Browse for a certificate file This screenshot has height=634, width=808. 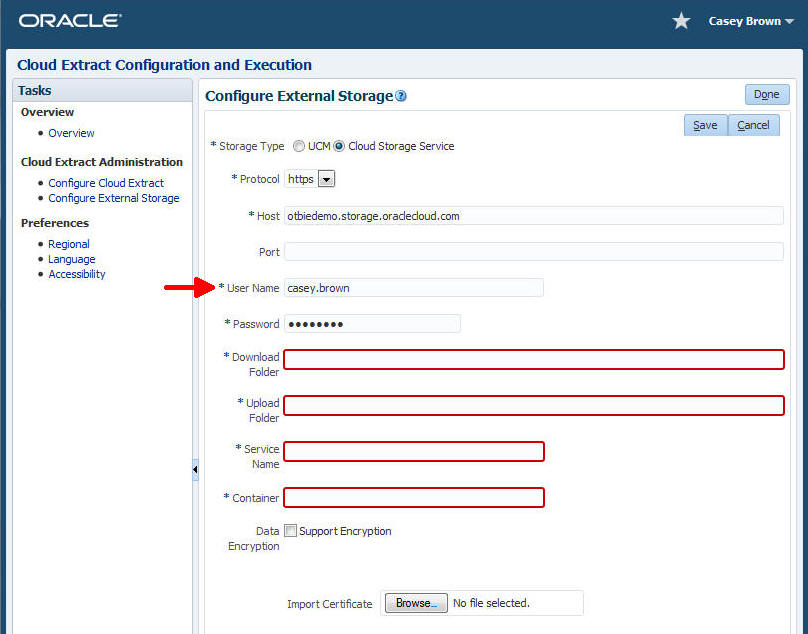[416, 602]
